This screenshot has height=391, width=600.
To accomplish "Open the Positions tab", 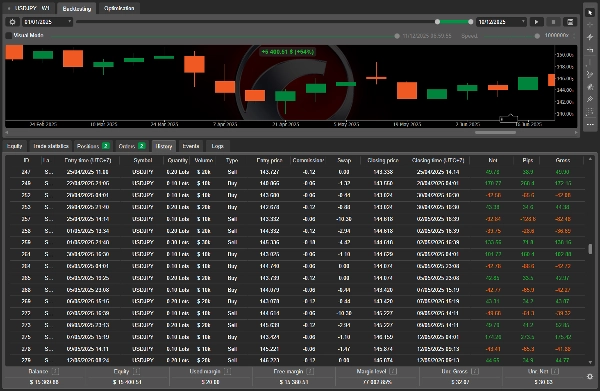I will pos(93,146).
